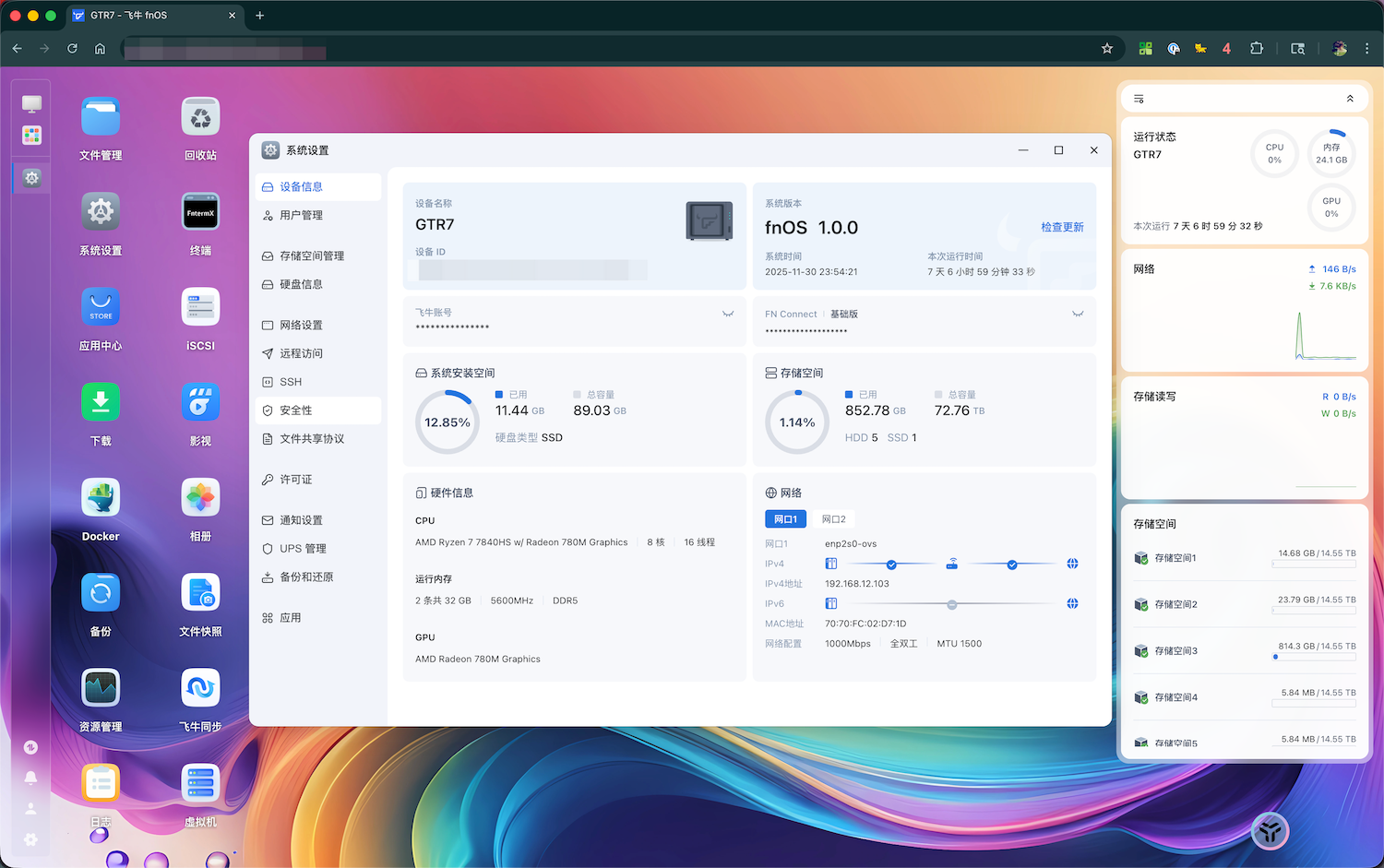Reveal the hidden 飞牛账号 value
The width and height of the screenshot is (1384, 868).
(x=728, y=314)
